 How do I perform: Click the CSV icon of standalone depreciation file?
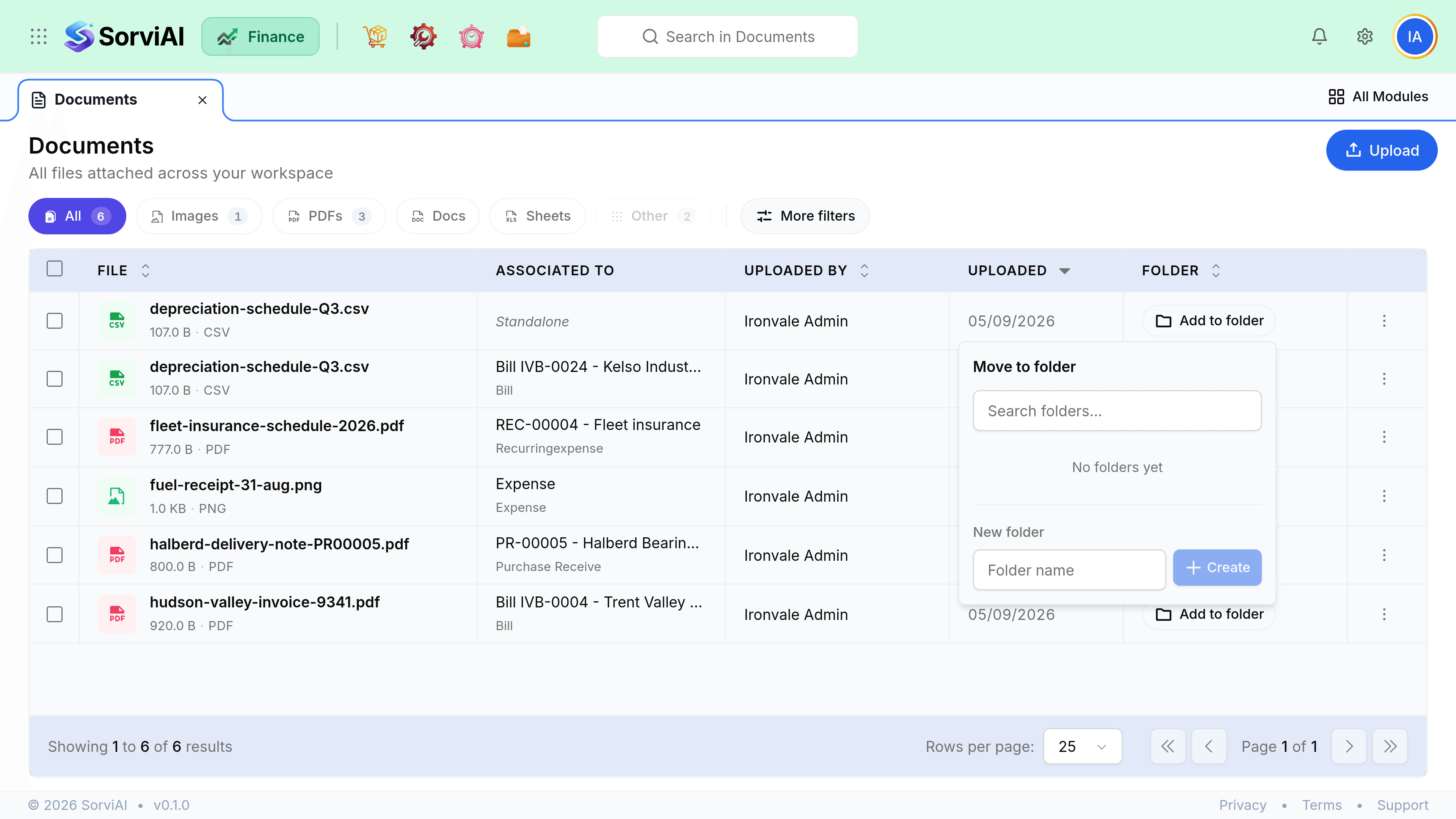pyautogui.click(x=117, y=321)
